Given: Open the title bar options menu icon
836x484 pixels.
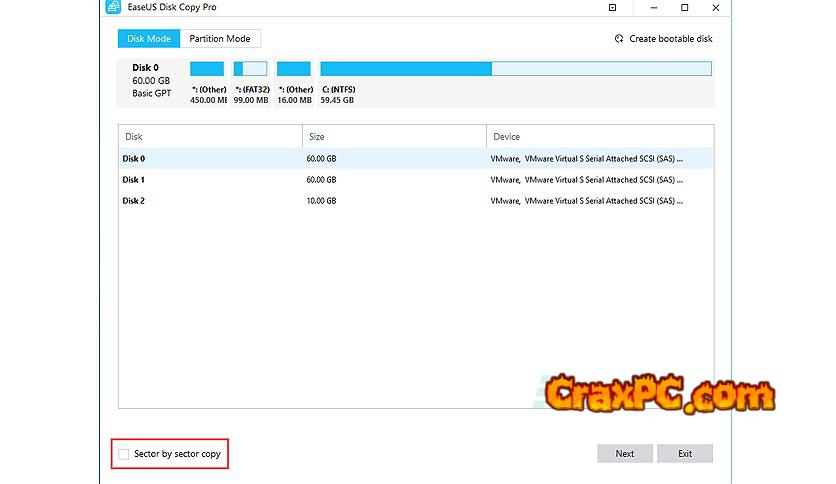Looking at the screenshot, I should pyautogui.click(x=612, y=8).
